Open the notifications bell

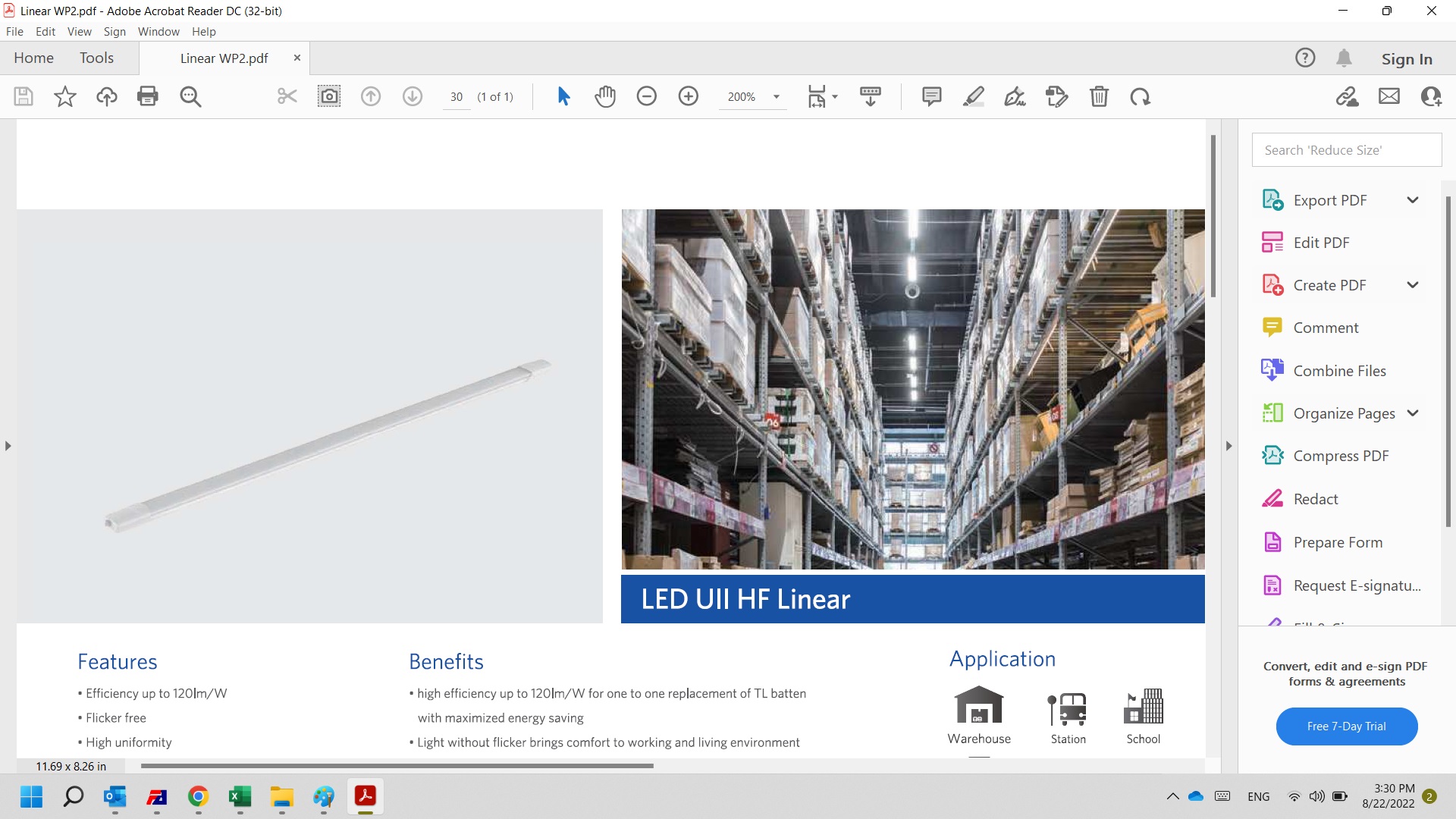pos(1344,58)
